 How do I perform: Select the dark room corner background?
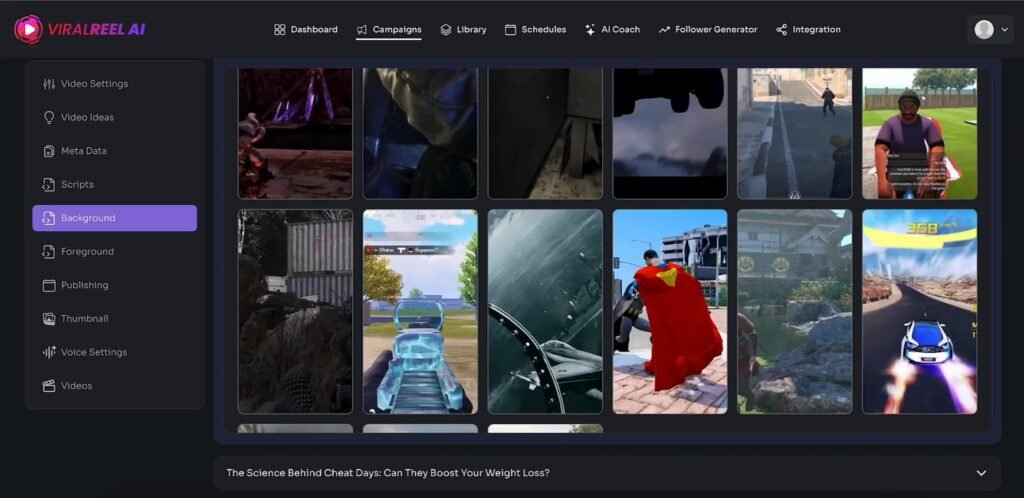pyautogui.click(x=545, y=133)
